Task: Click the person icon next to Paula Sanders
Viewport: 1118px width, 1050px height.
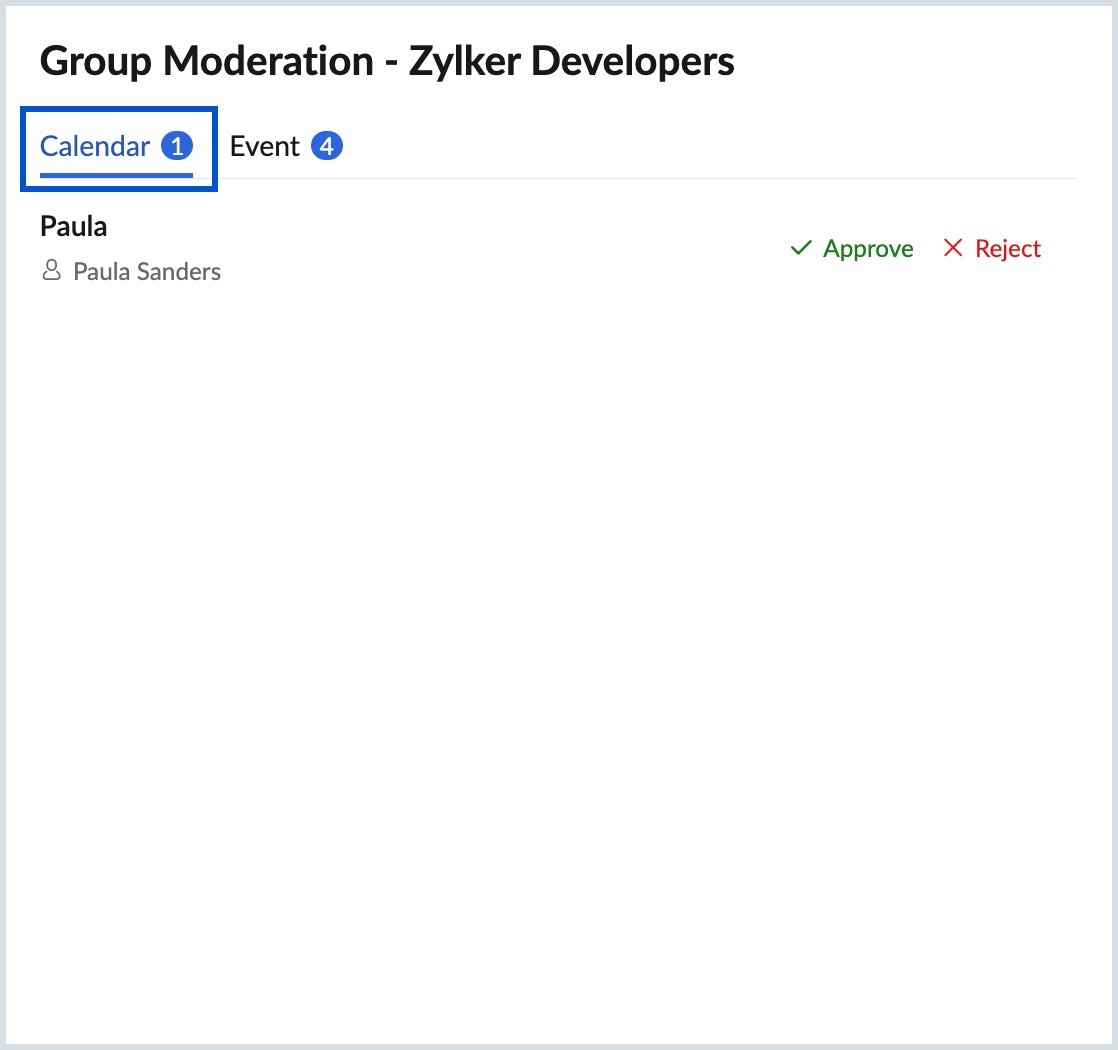Action: [51, 270]
